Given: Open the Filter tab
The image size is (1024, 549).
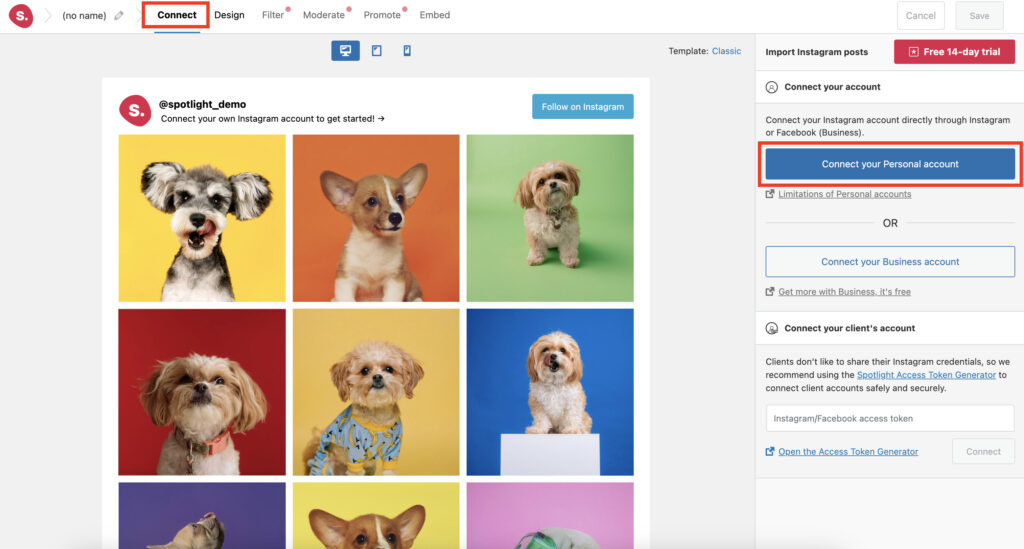Looking at the screenshot, I should point(273,16).
